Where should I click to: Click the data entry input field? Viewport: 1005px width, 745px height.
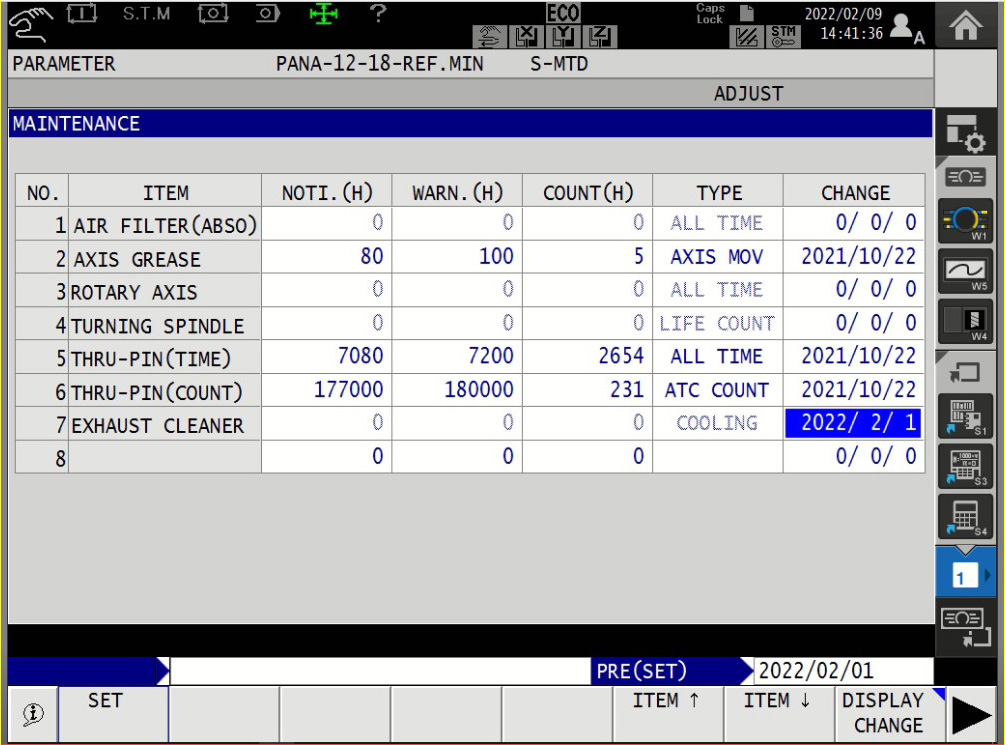click(380, 671)
